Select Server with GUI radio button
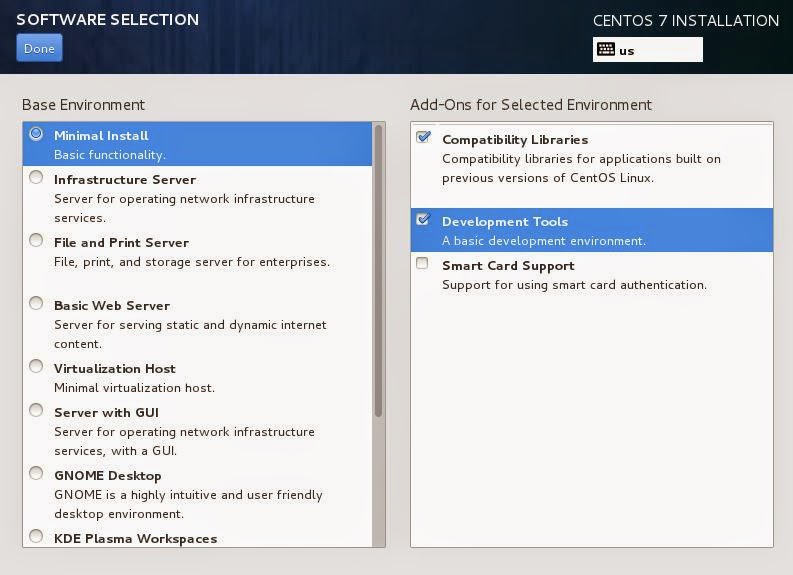 tap(36, 410)
